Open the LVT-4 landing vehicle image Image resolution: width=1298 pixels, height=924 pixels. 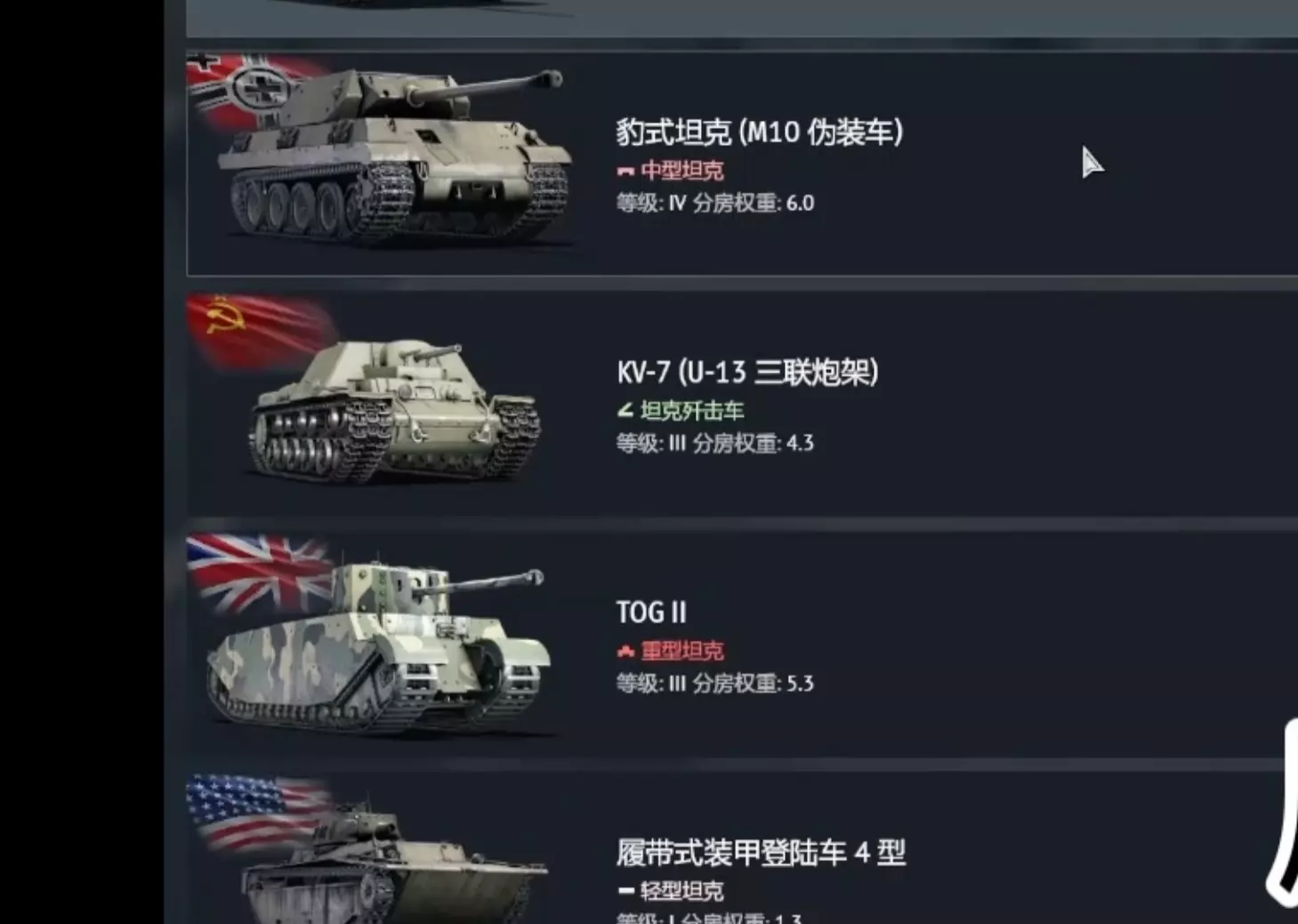pyautogui.click(x=391, y=864)
